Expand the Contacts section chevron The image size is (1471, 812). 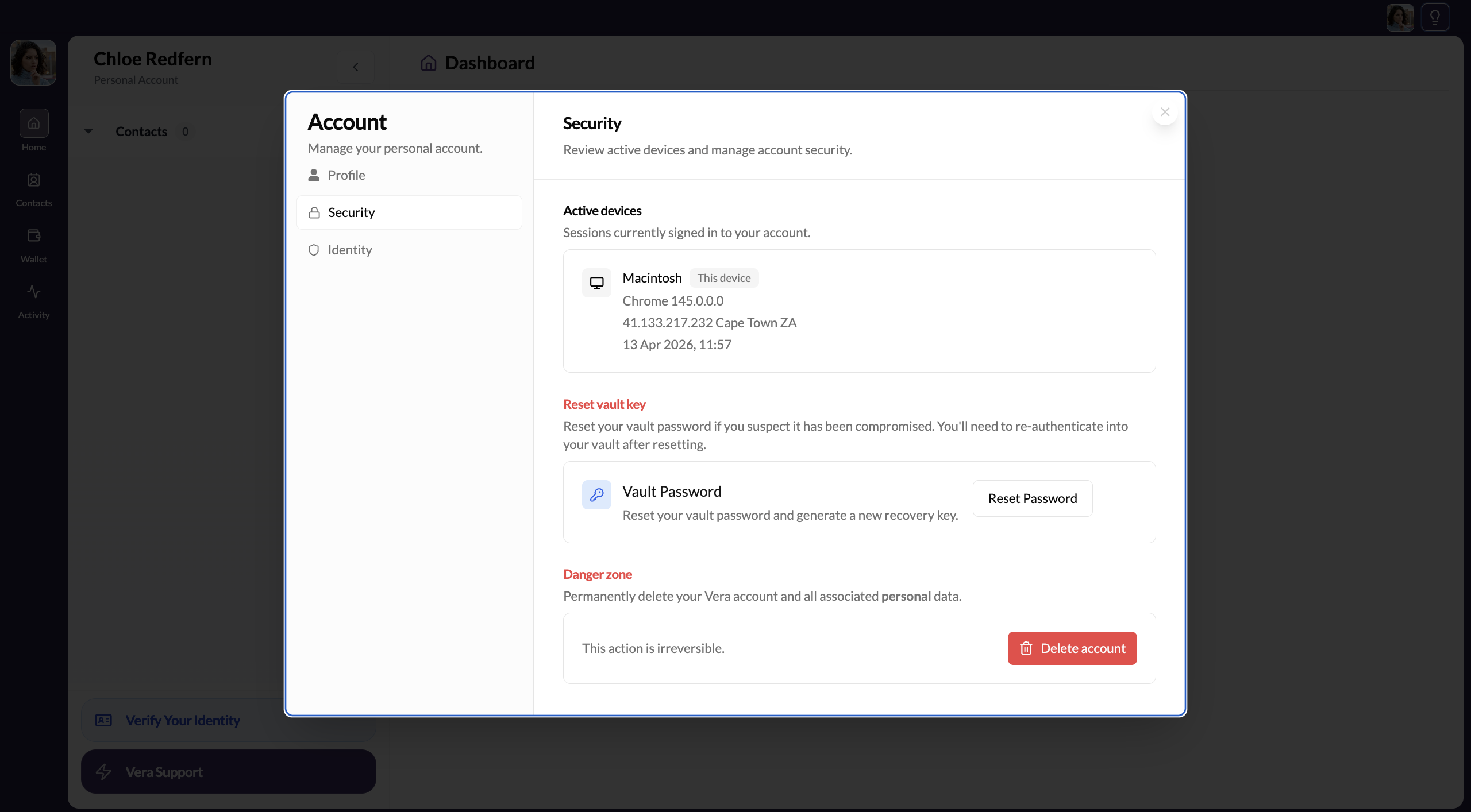point(88,131)
